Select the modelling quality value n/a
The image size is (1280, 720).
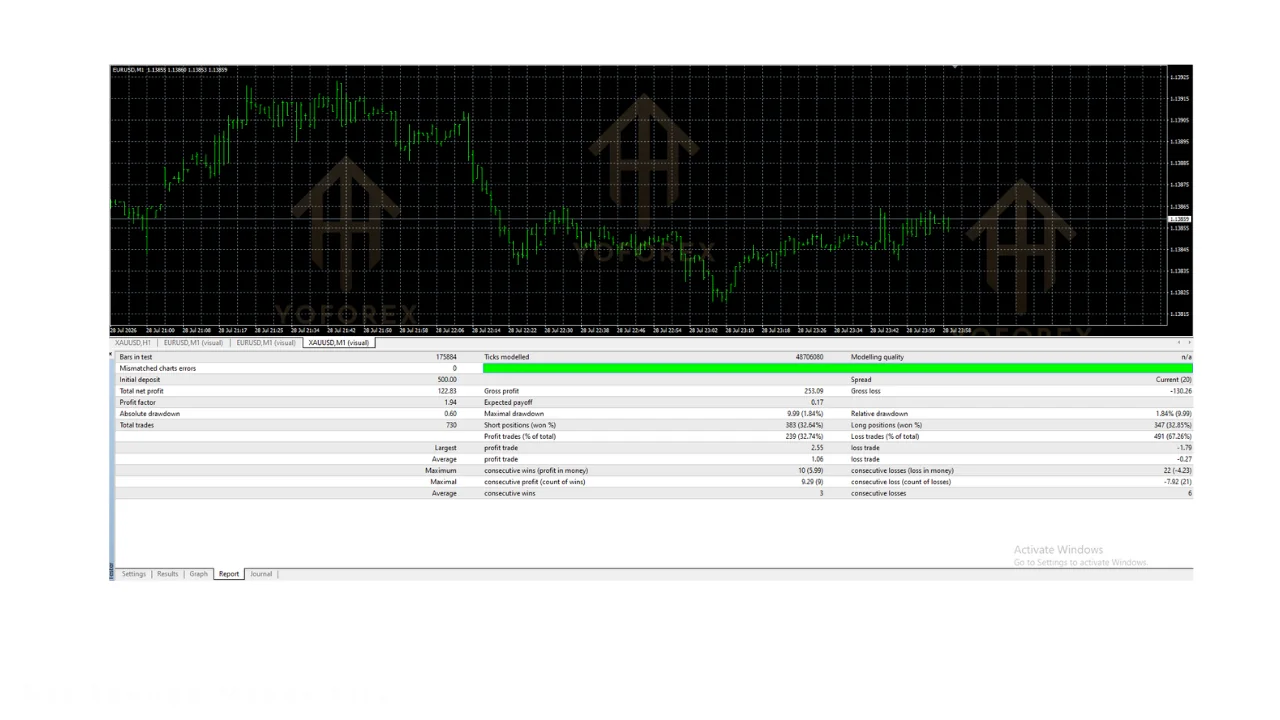pyautogui.click(x=1186, y=357)
